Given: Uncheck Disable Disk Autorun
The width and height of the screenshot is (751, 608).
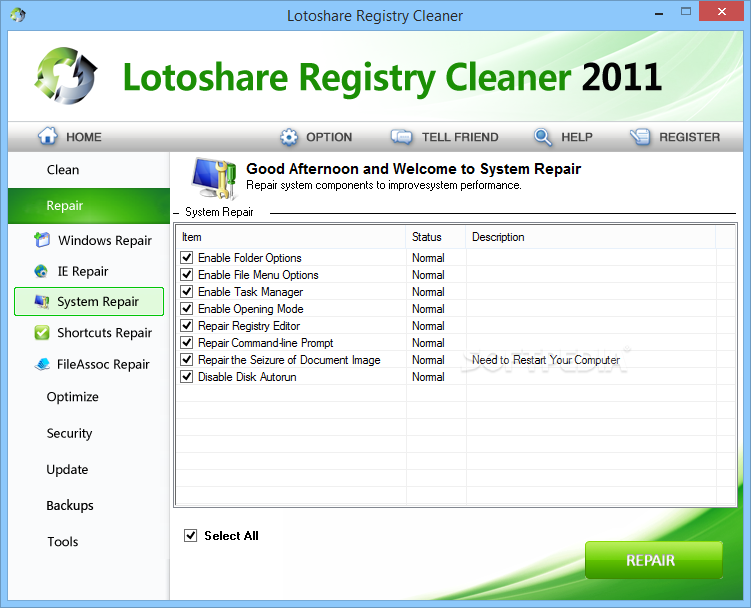Looking at the screenshot, I should 186,377.
